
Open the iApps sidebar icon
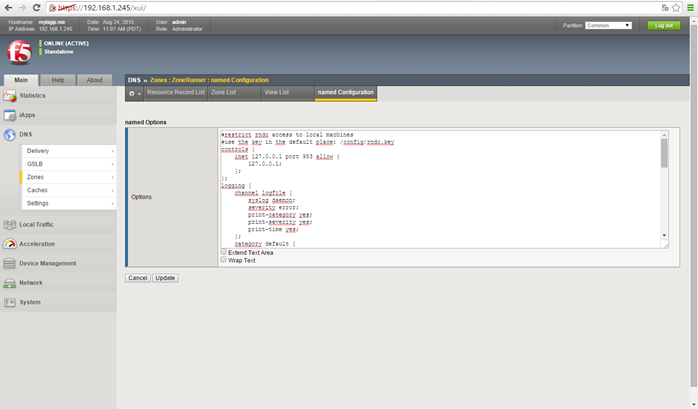click(x=10, y=115)
